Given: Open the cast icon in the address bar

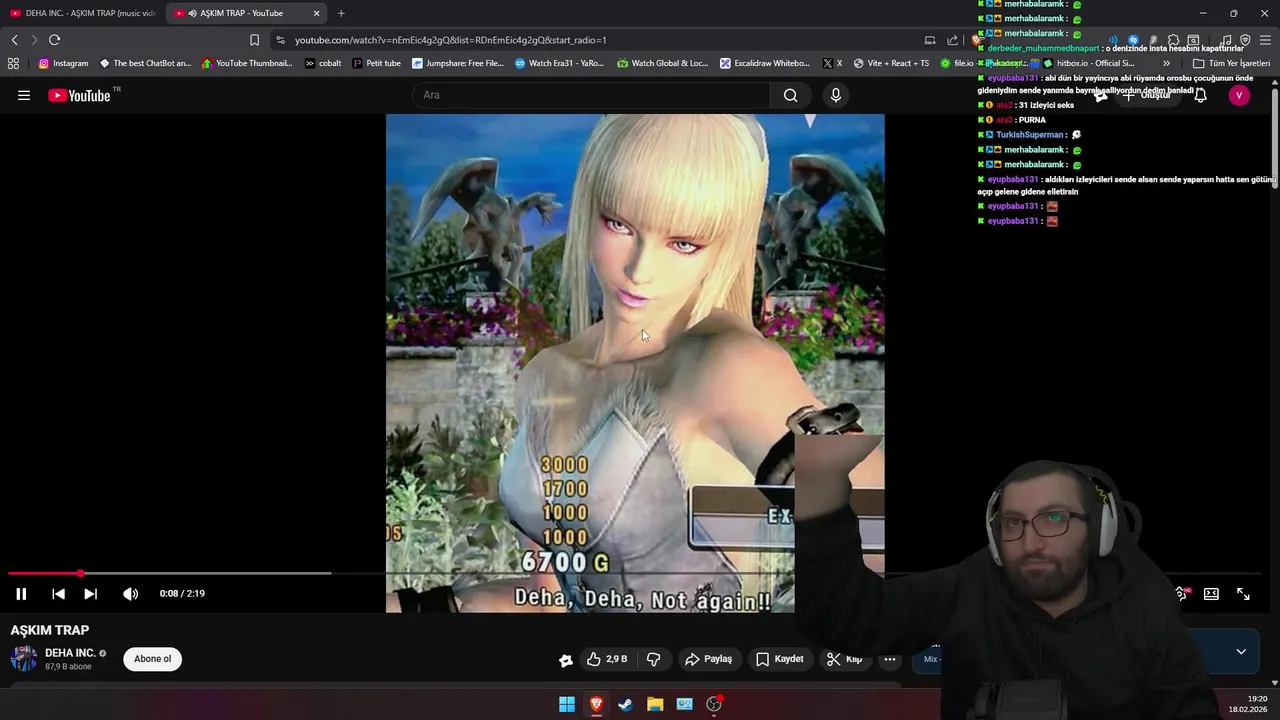Looking at the screenshot, I should pos(930,40).
